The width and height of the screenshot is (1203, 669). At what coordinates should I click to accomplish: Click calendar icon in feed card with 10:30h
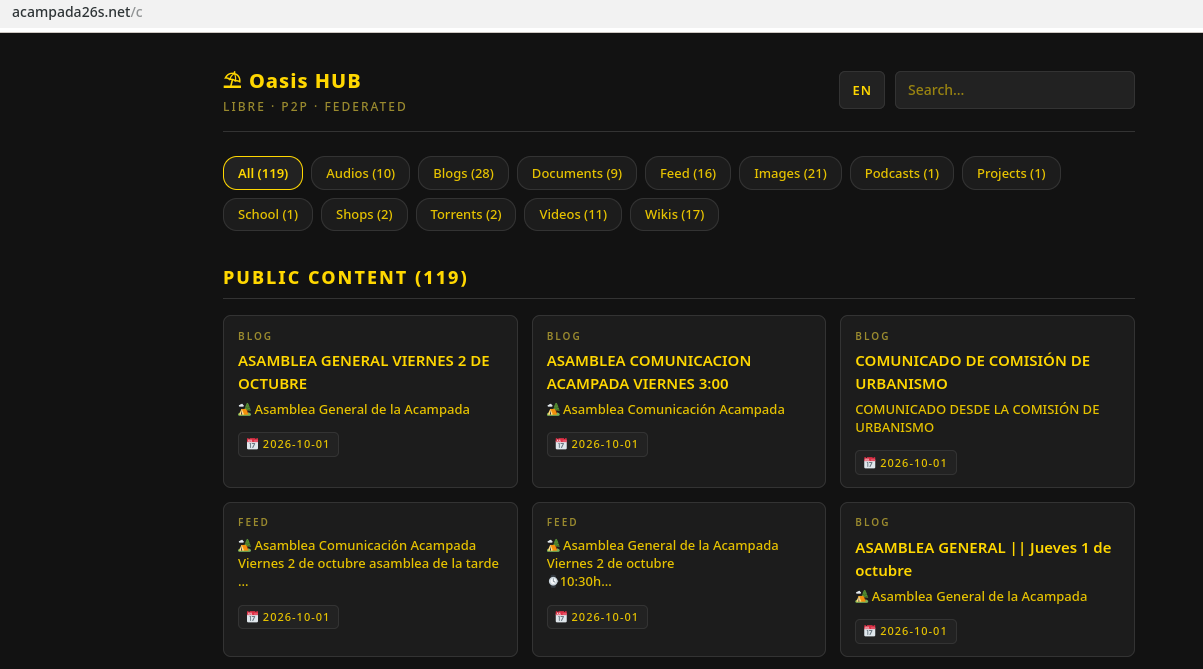[561, 617]
